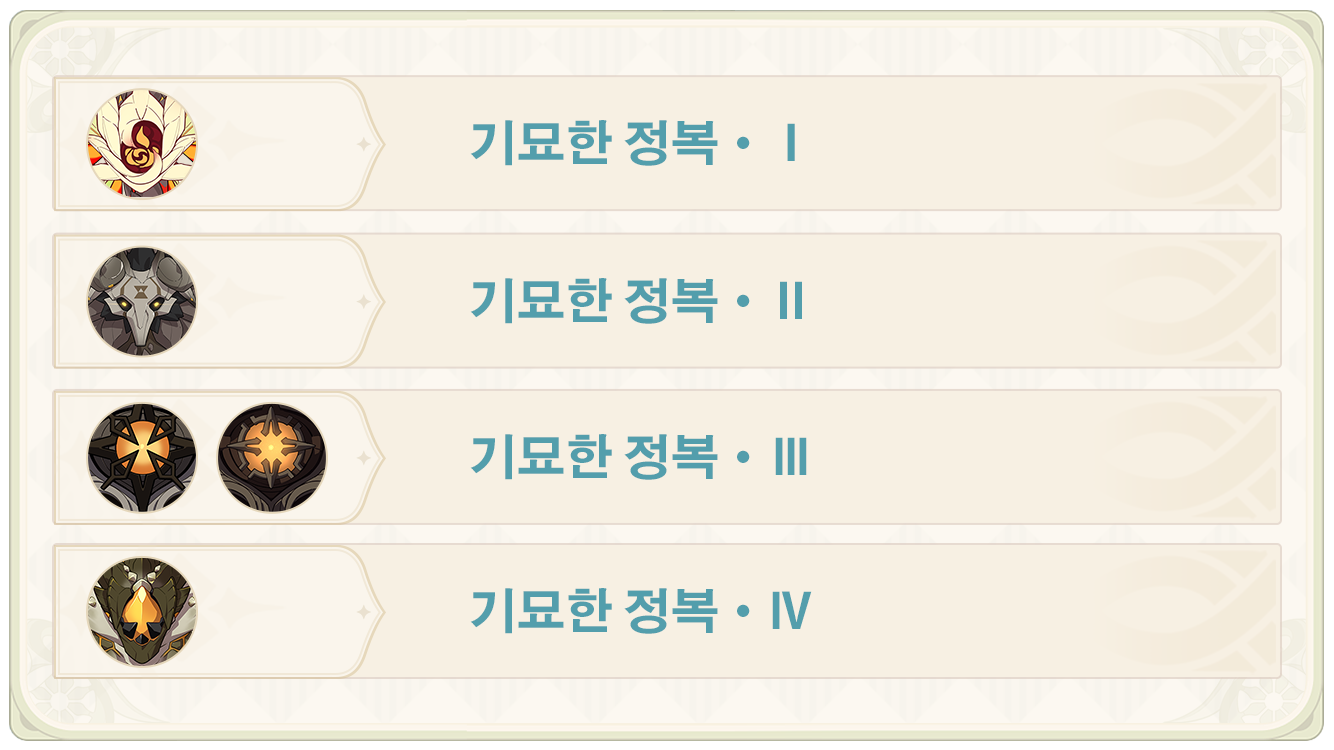The image size is (1334, 750).
Task: Select the gray horned mask icon with yellow eyes
Action: coord(142,301)
